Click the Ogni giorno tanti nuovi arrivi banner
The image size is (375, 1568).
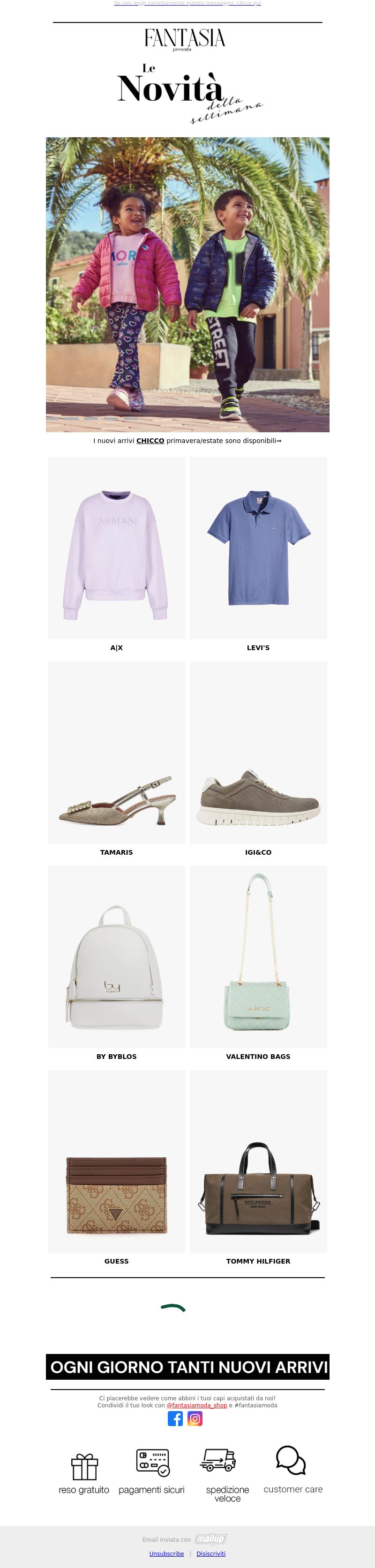click(187, 1367)
